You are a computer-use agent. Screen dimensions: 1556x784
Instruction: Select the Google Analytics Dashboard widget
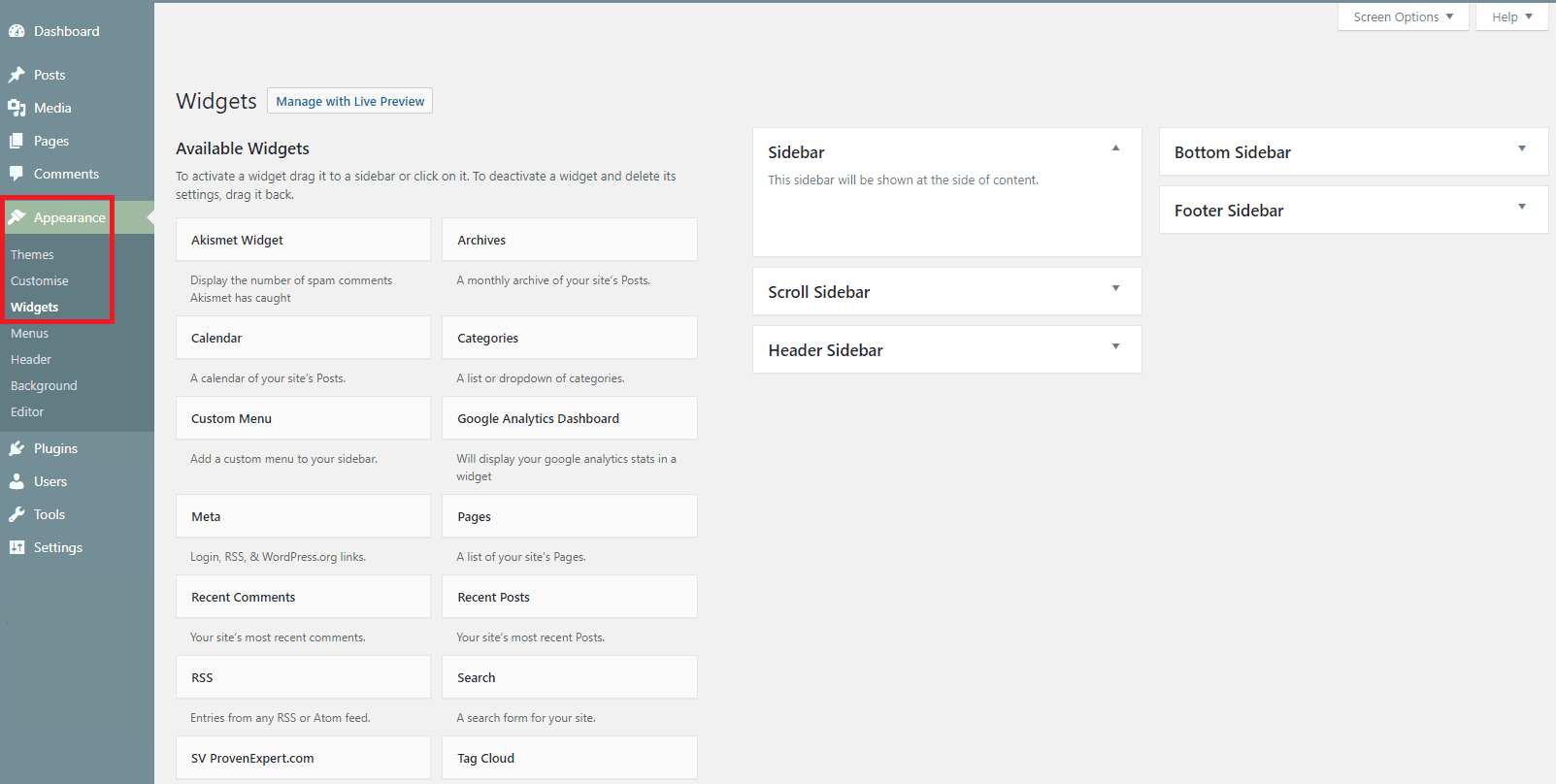[569, 418]
